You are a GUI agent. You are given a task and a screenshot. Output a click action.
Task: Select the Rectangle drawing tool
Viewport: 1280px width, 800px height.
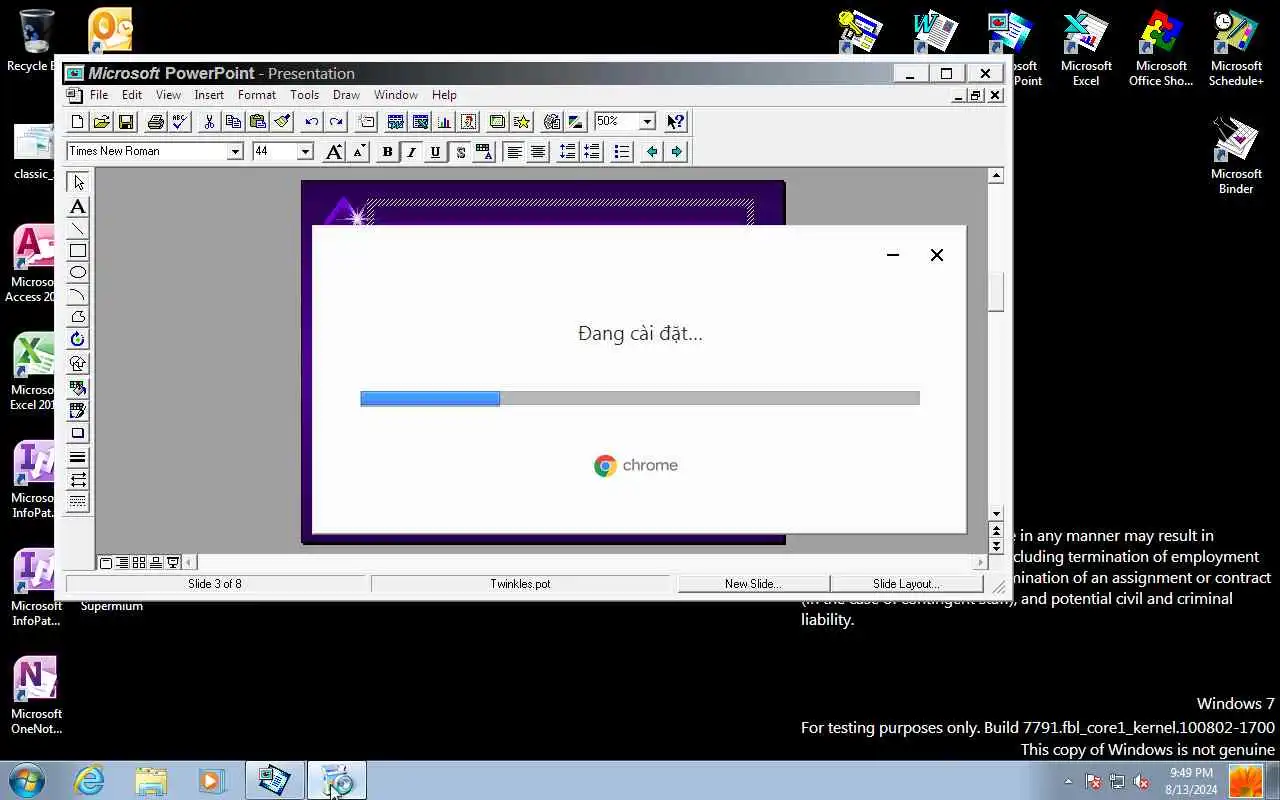[78, 251]
